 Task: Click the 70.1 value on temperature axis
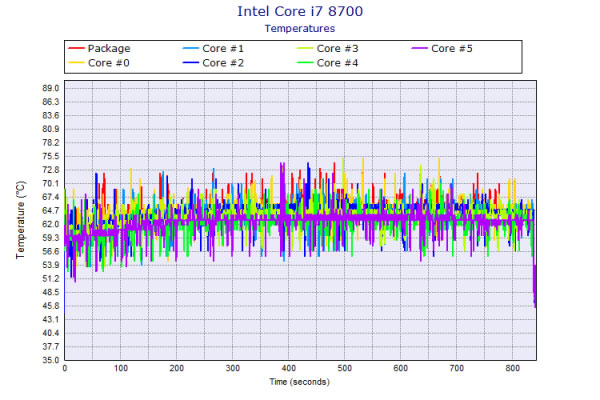click(51, 183)
